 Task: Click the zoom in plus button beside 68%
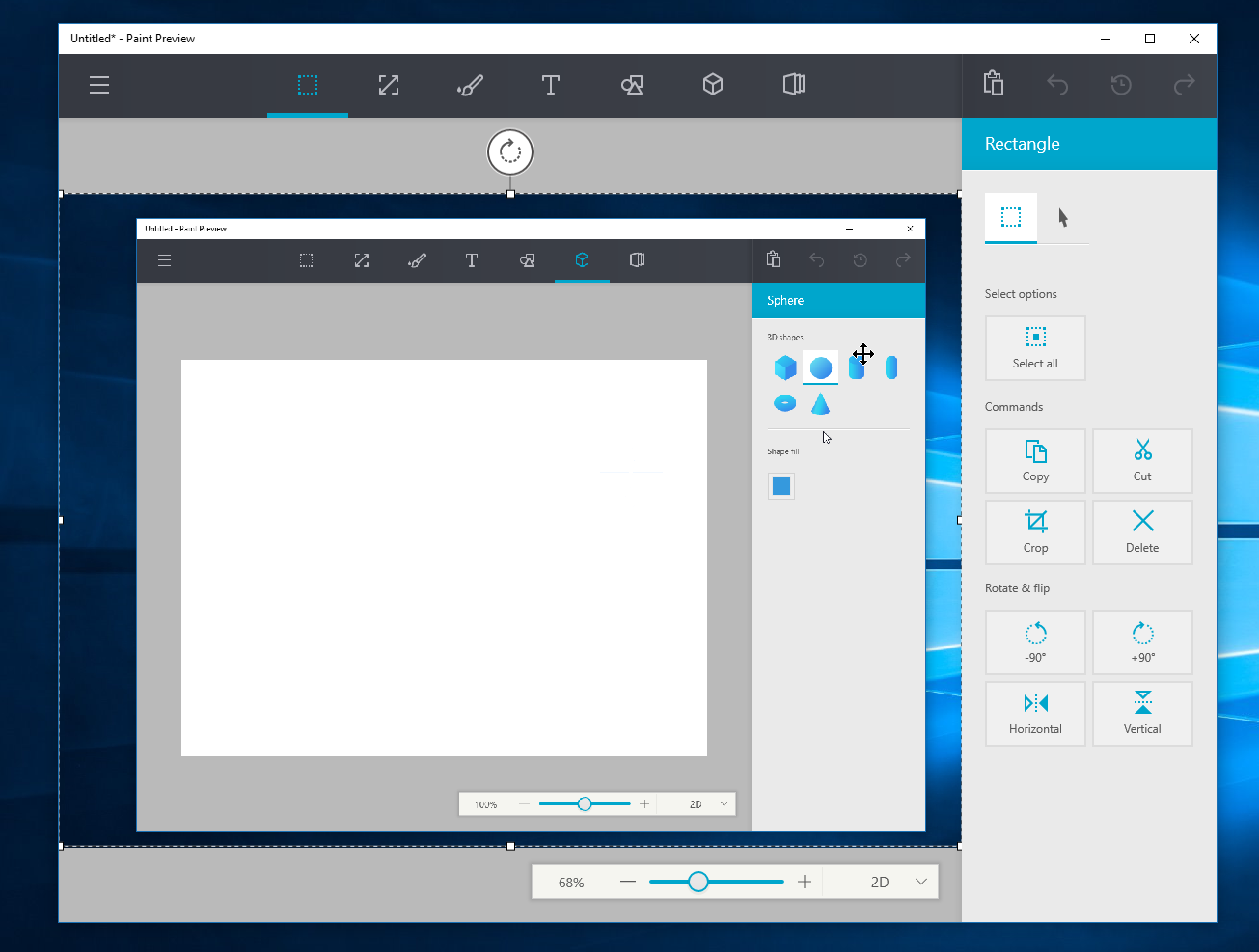click(805, 882)
